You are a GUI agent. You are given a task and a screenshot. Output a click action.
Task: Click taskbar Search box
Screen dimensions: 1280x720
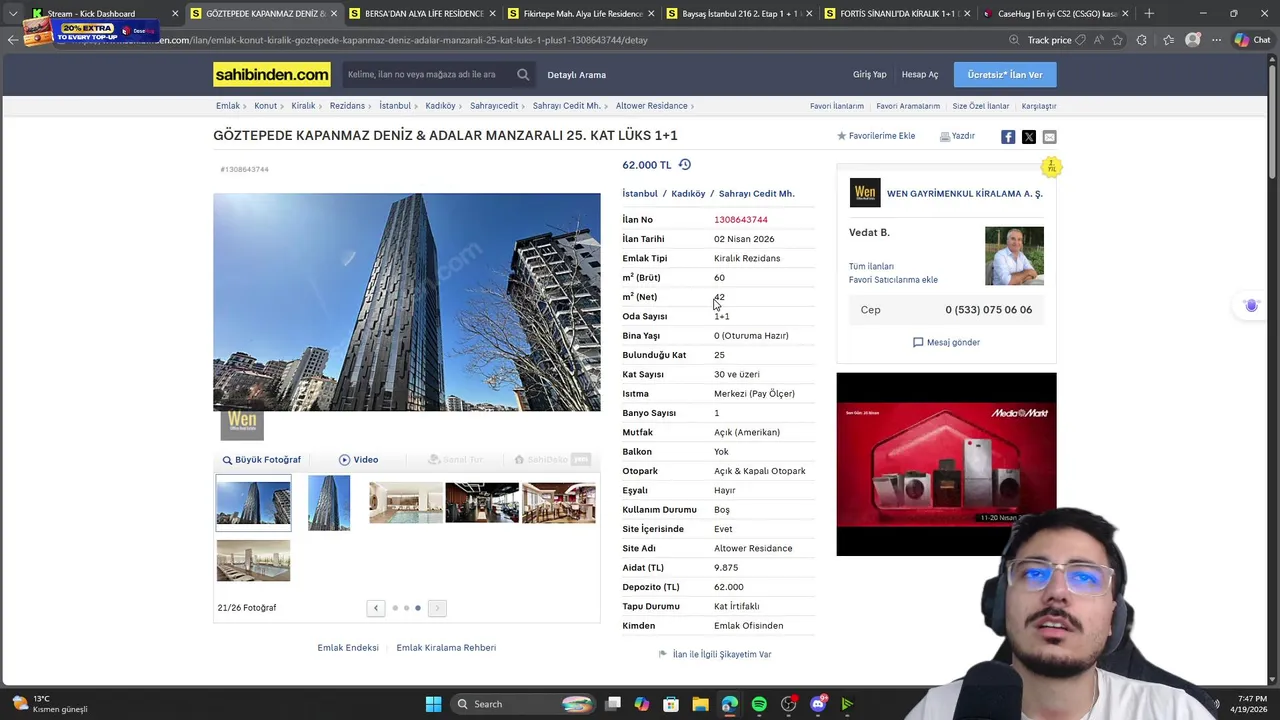pos(524,704)
